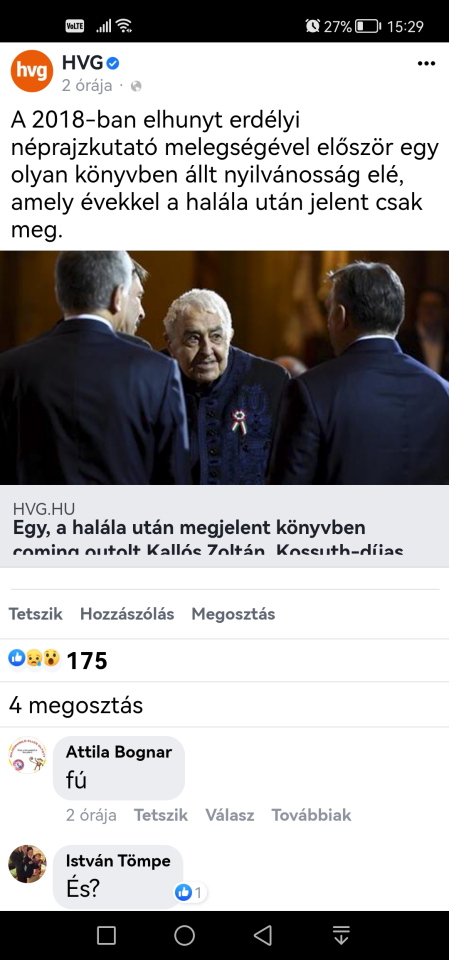The width and height of the screenshot is (449, 960).
Task: Open the HVG.HU article link preview
Action: (x=224, y=527)
